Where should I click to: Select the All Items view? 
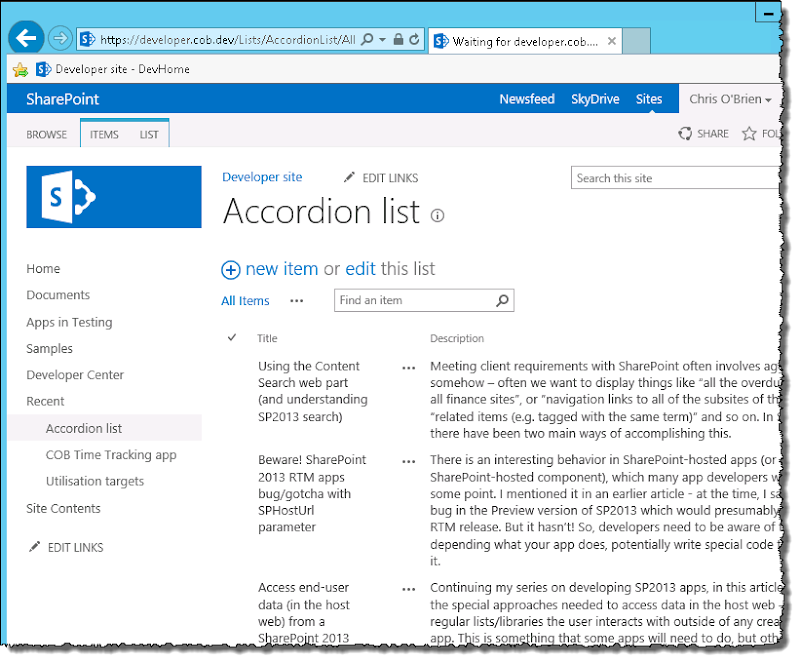(245, 301)
